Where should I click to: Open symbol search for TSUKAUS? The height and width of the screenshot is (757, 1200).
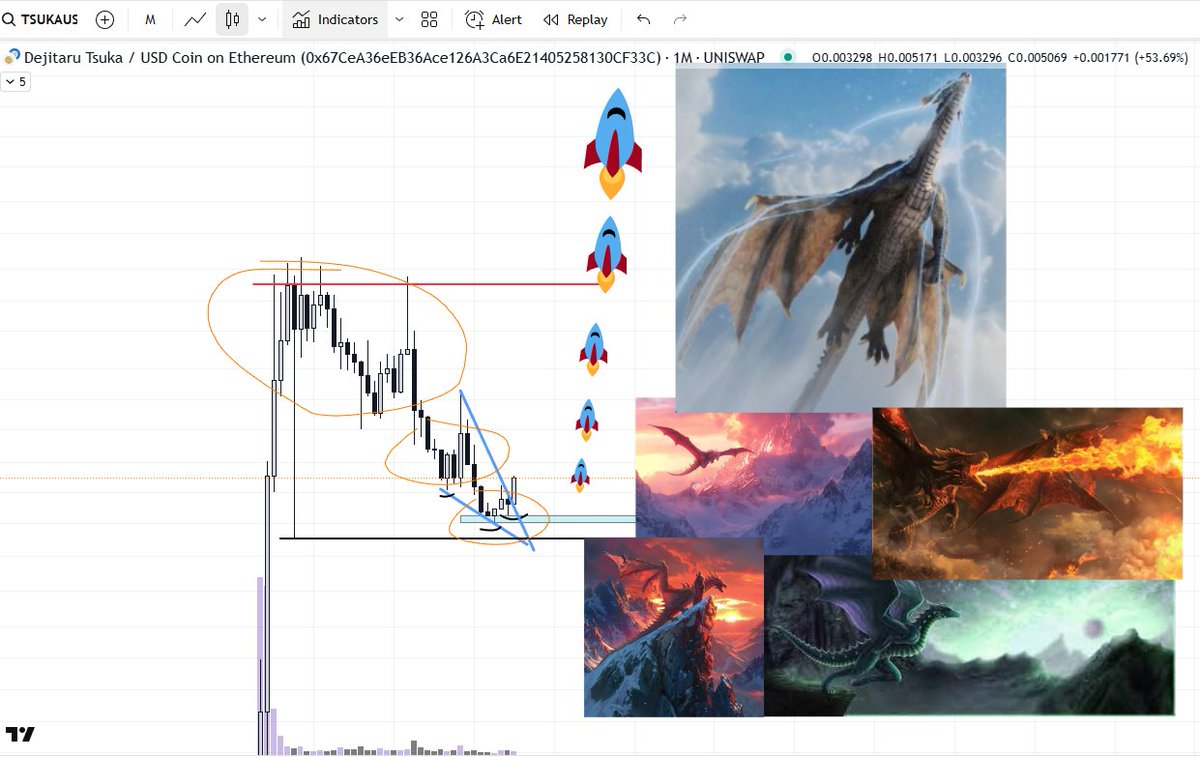coord(42,19)
